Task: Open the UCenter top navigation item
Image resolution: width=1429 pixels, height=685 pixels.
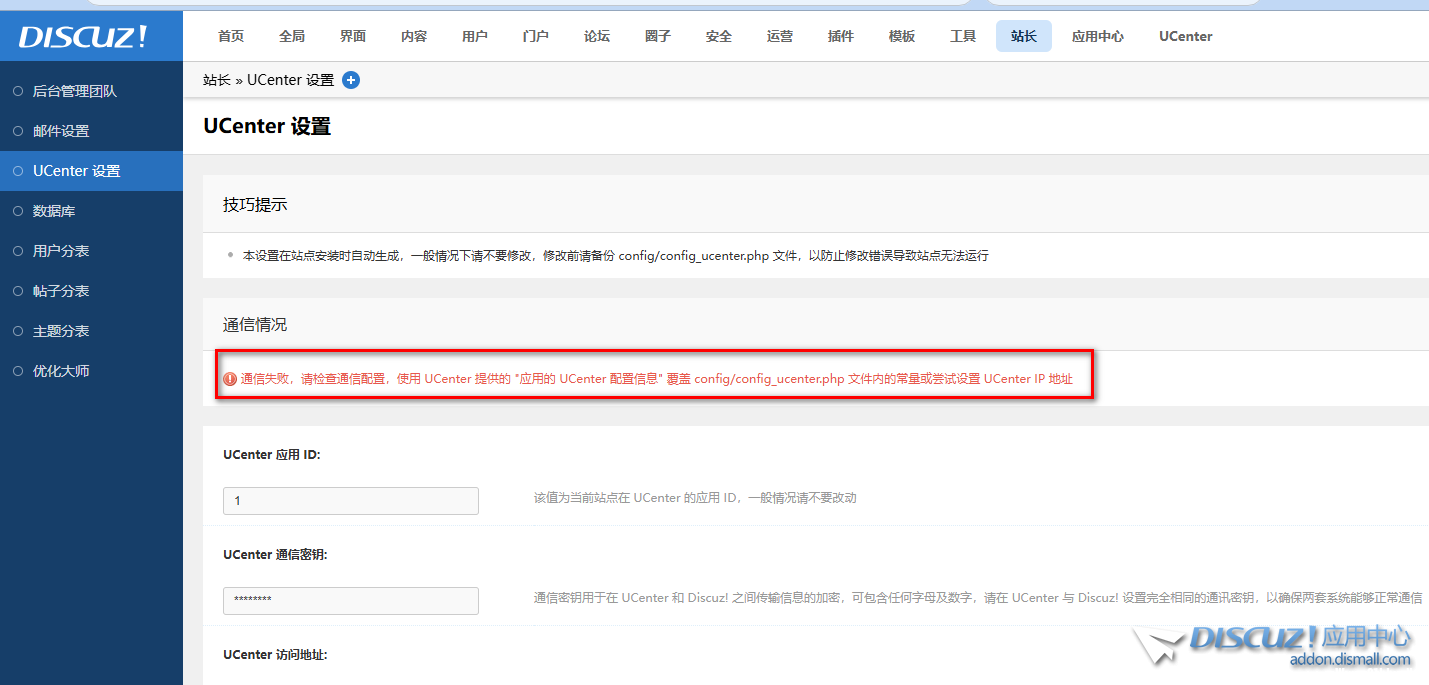Action: click(x=1185, y=36)
